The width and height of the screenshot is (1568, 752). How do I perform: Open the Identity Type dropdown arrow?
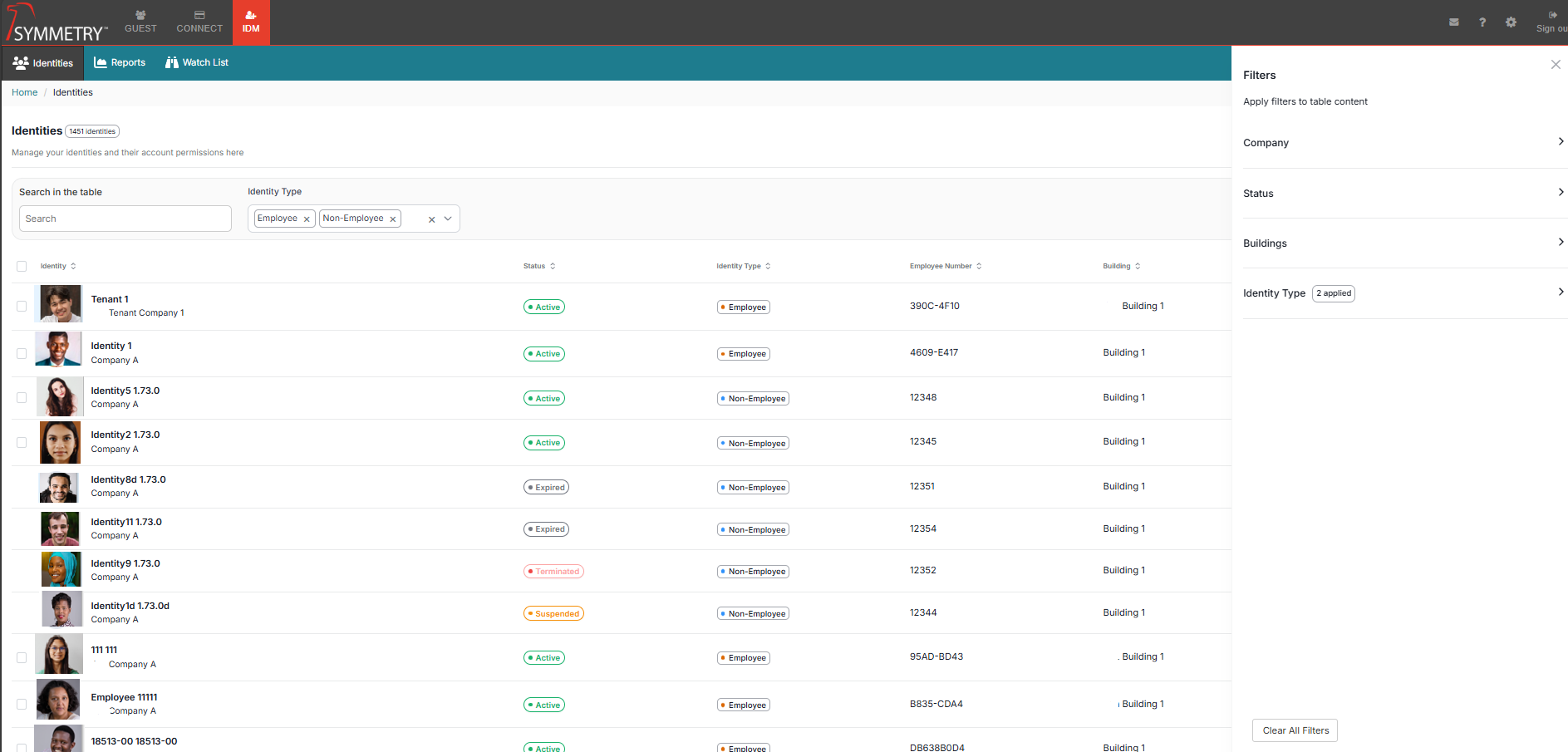tap(448, 219)
